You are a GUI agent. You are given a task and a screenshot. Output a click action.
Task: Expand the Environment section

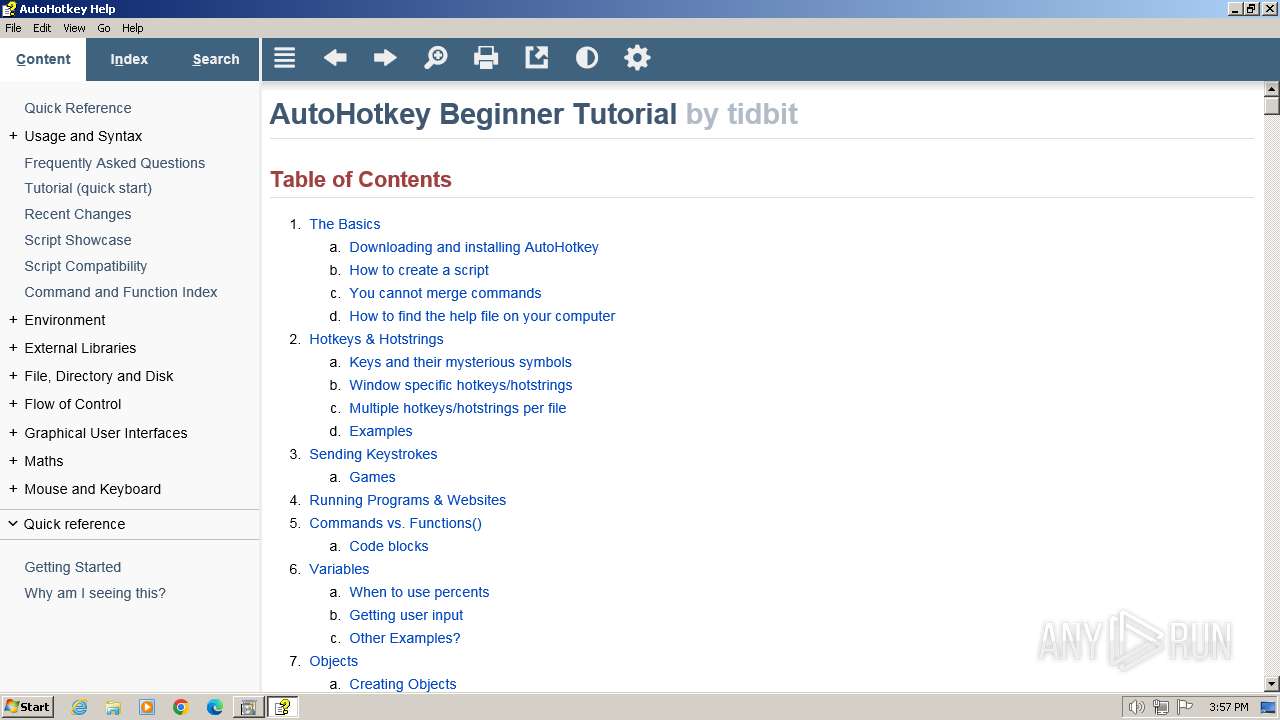pos(13,320)
